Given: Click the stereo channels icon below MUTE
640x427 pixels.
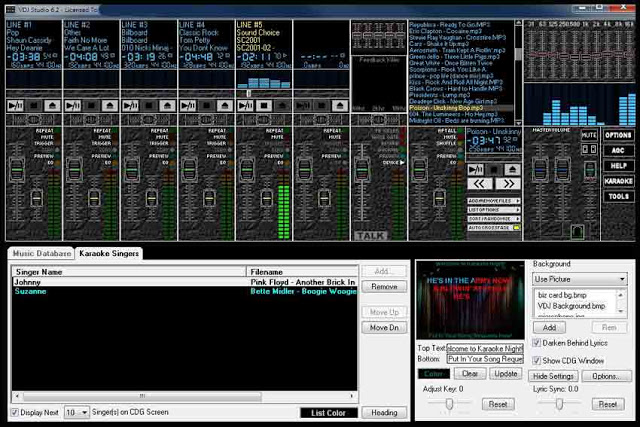Looking at the screenshot, I should click(589, 149).
